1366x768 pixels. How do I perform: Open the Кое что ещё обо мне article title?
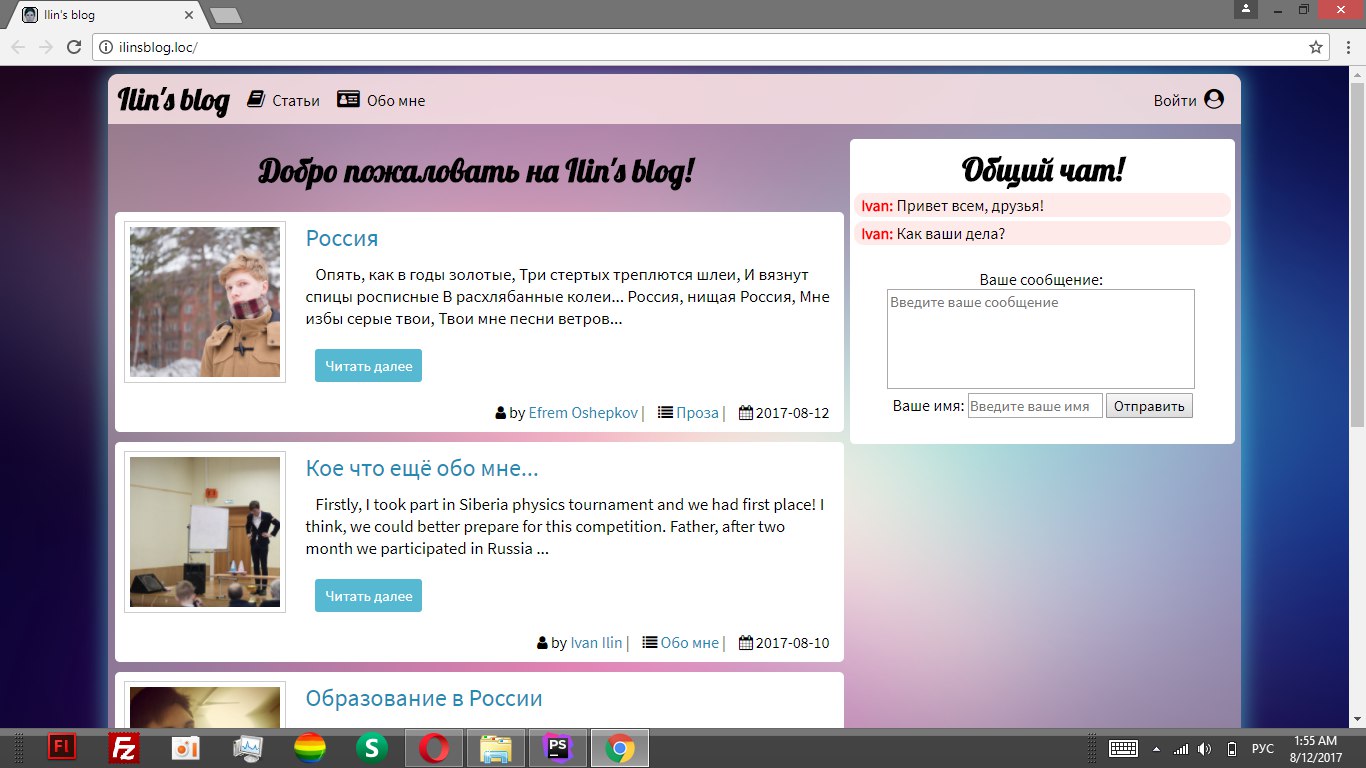point(422,468)
